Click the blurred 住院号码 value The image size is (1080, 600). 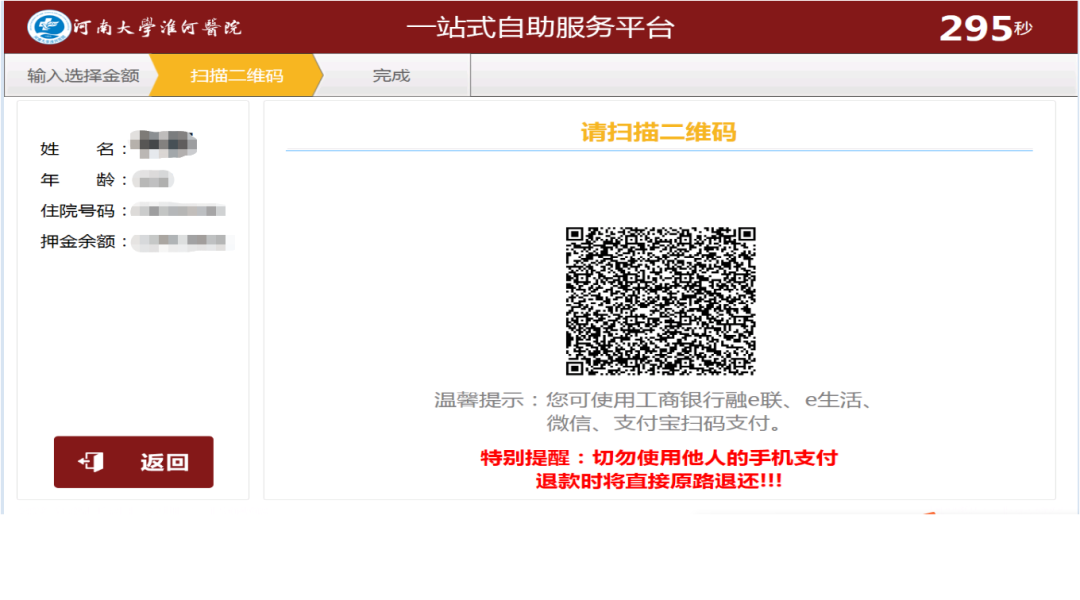tap(179, 211)
